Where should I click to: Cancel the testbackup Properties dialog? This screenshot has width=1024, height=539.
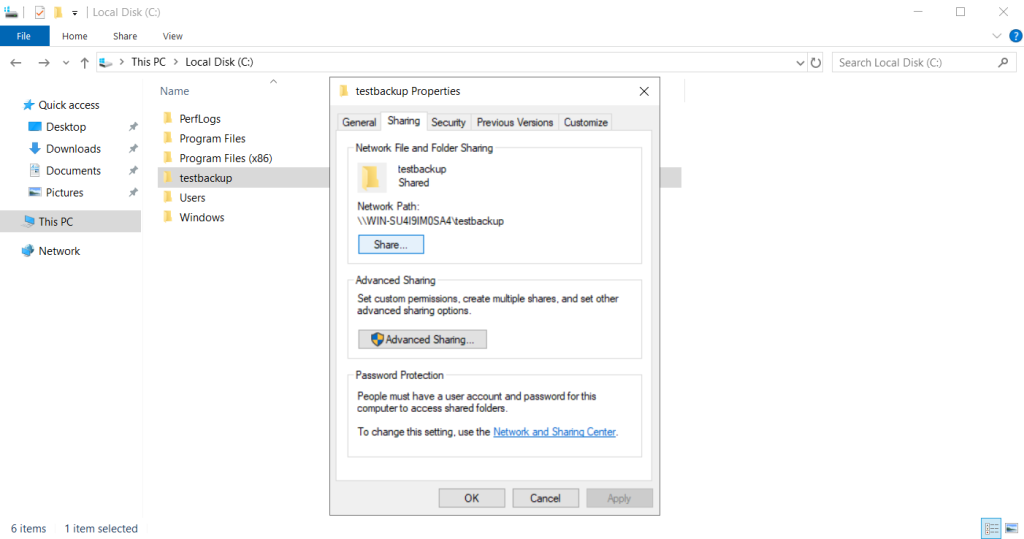coord(545,498)
